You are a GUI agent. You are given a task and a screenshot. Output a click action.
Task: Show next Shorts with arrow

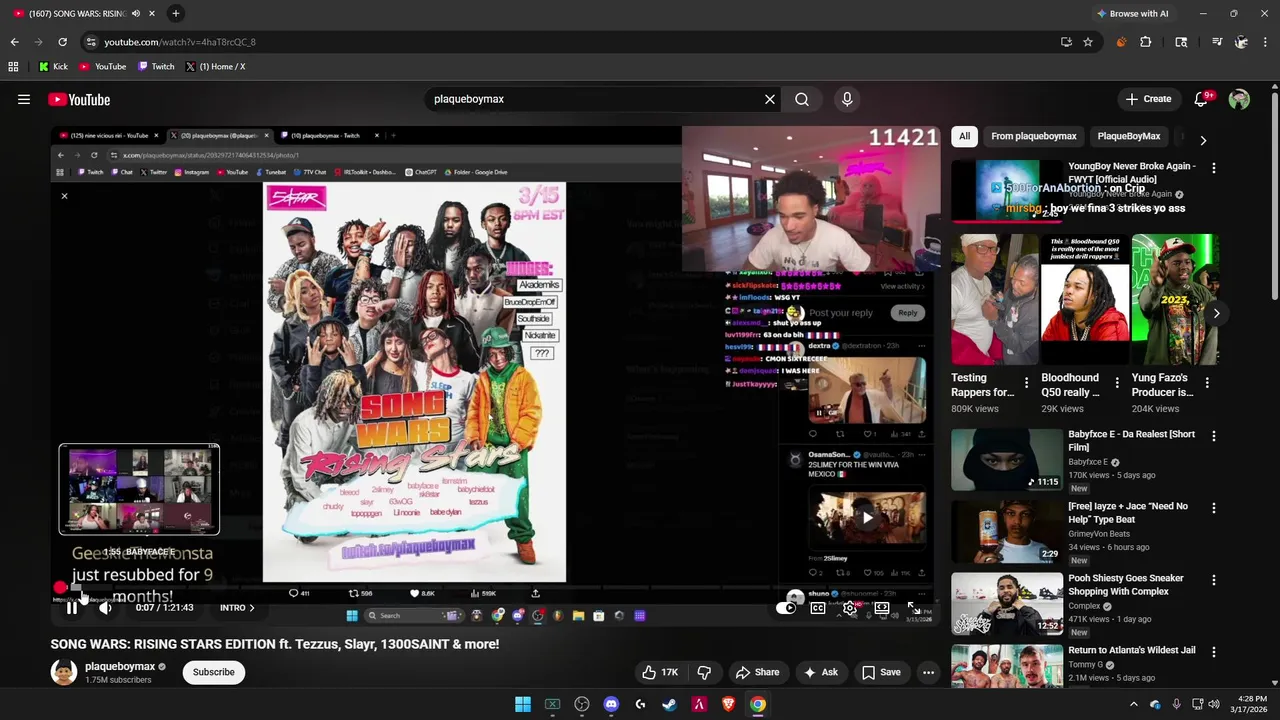click(1216, 313)
